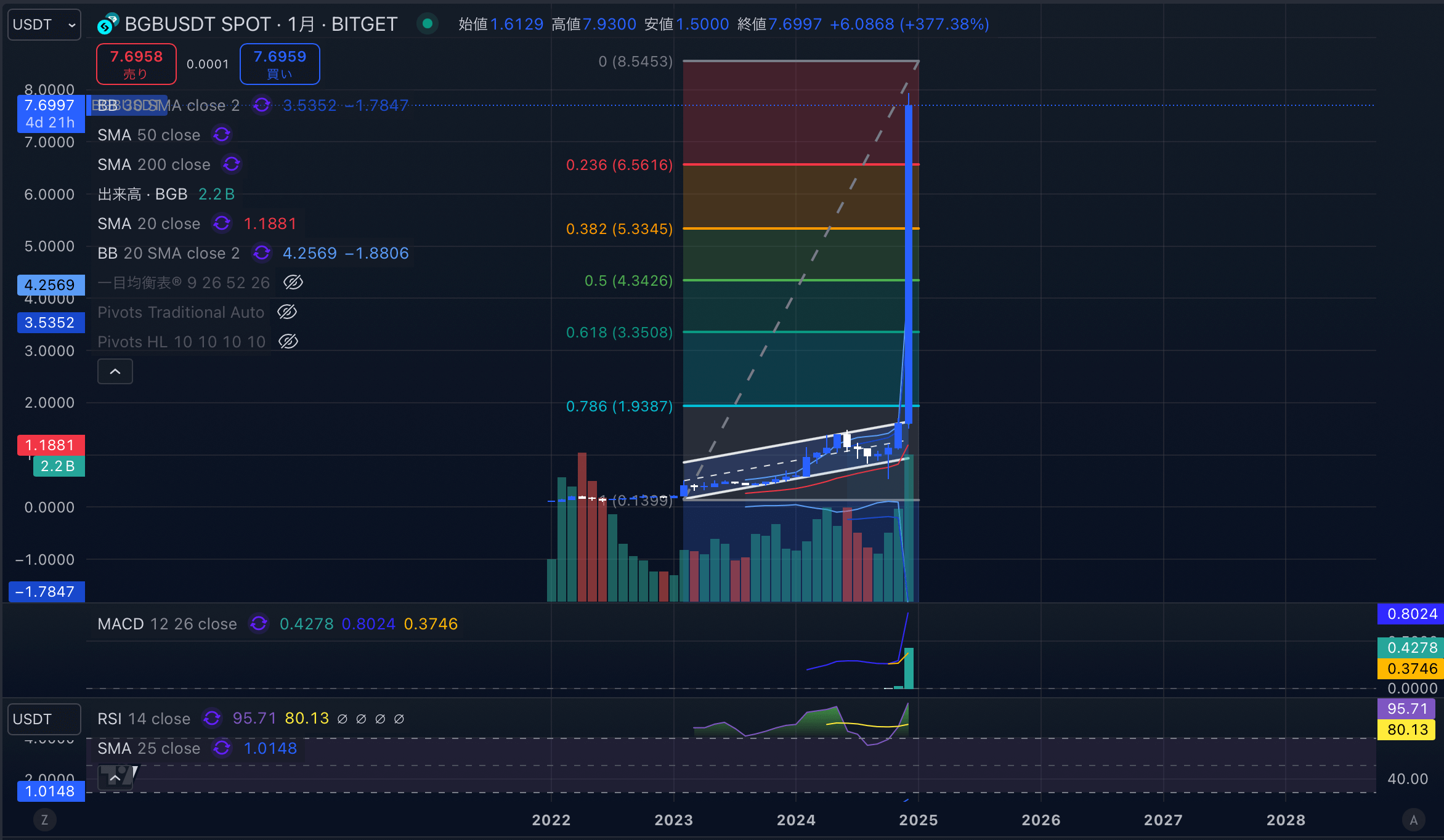
Task: Show the Pivots Traditional Auto indicator
Action: click(x=287, y=312)
